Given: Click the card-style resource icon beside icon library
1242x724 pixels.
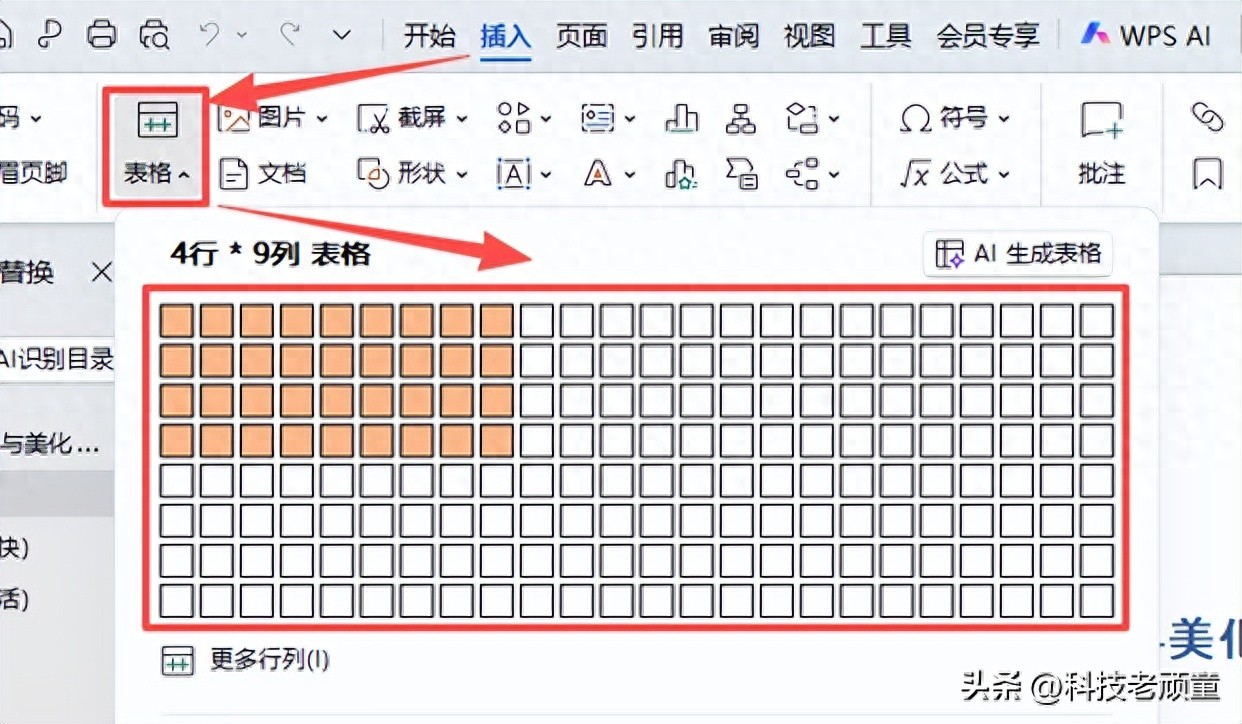Looking at the screenshot, I should point(598,119).
